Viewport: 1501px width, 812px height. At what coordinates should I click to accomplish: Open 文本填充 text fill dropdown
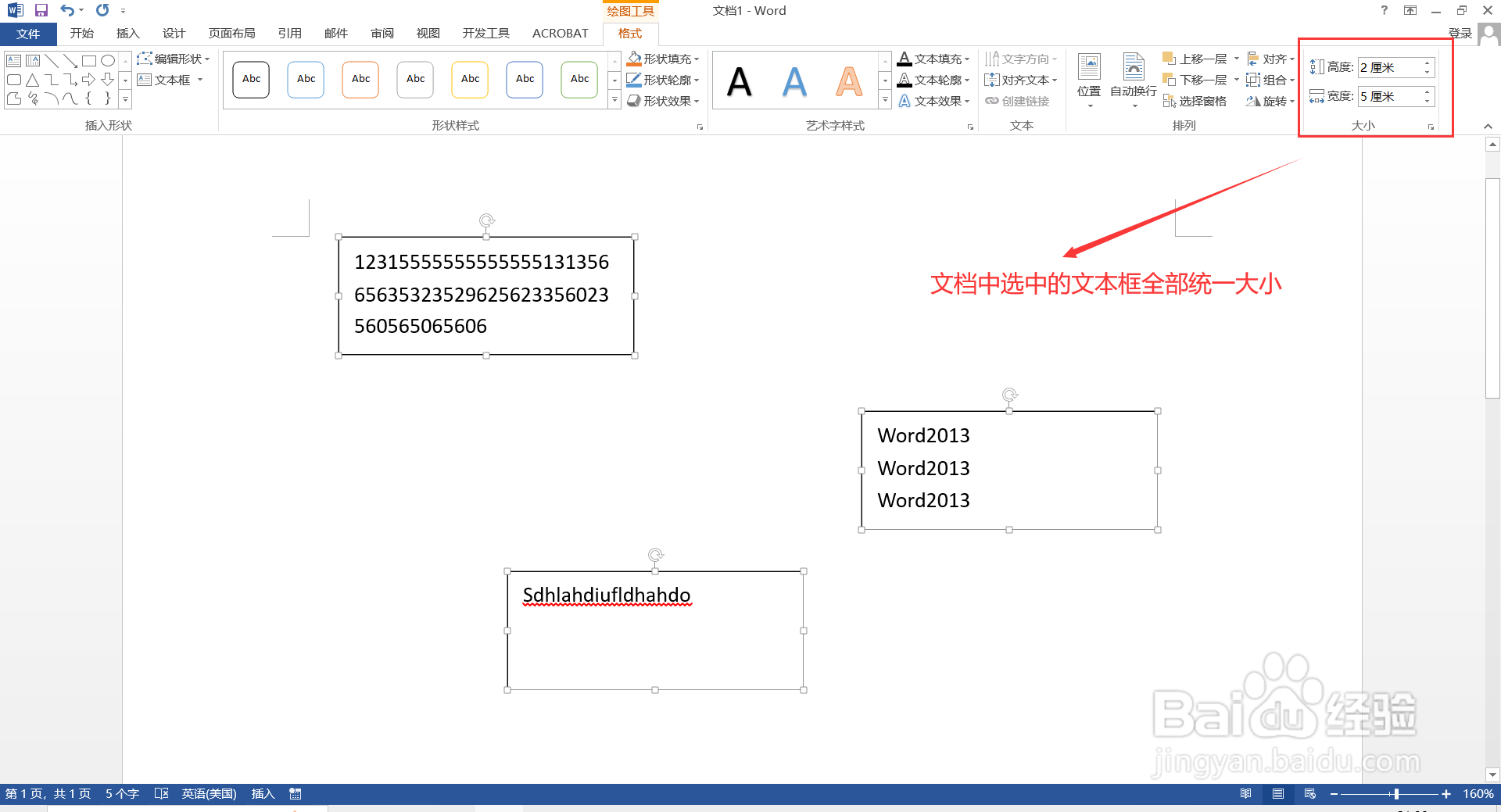click(x=934, y=59)
